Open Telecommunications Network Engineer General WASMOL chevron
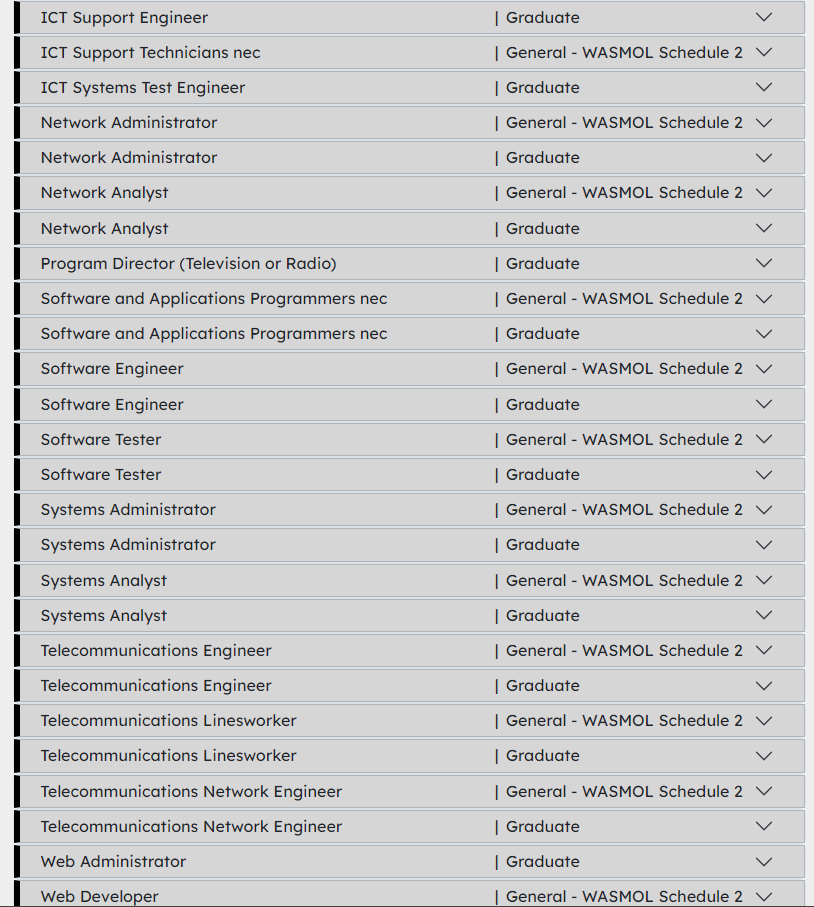The image size is (814, 907). (764, 792)
